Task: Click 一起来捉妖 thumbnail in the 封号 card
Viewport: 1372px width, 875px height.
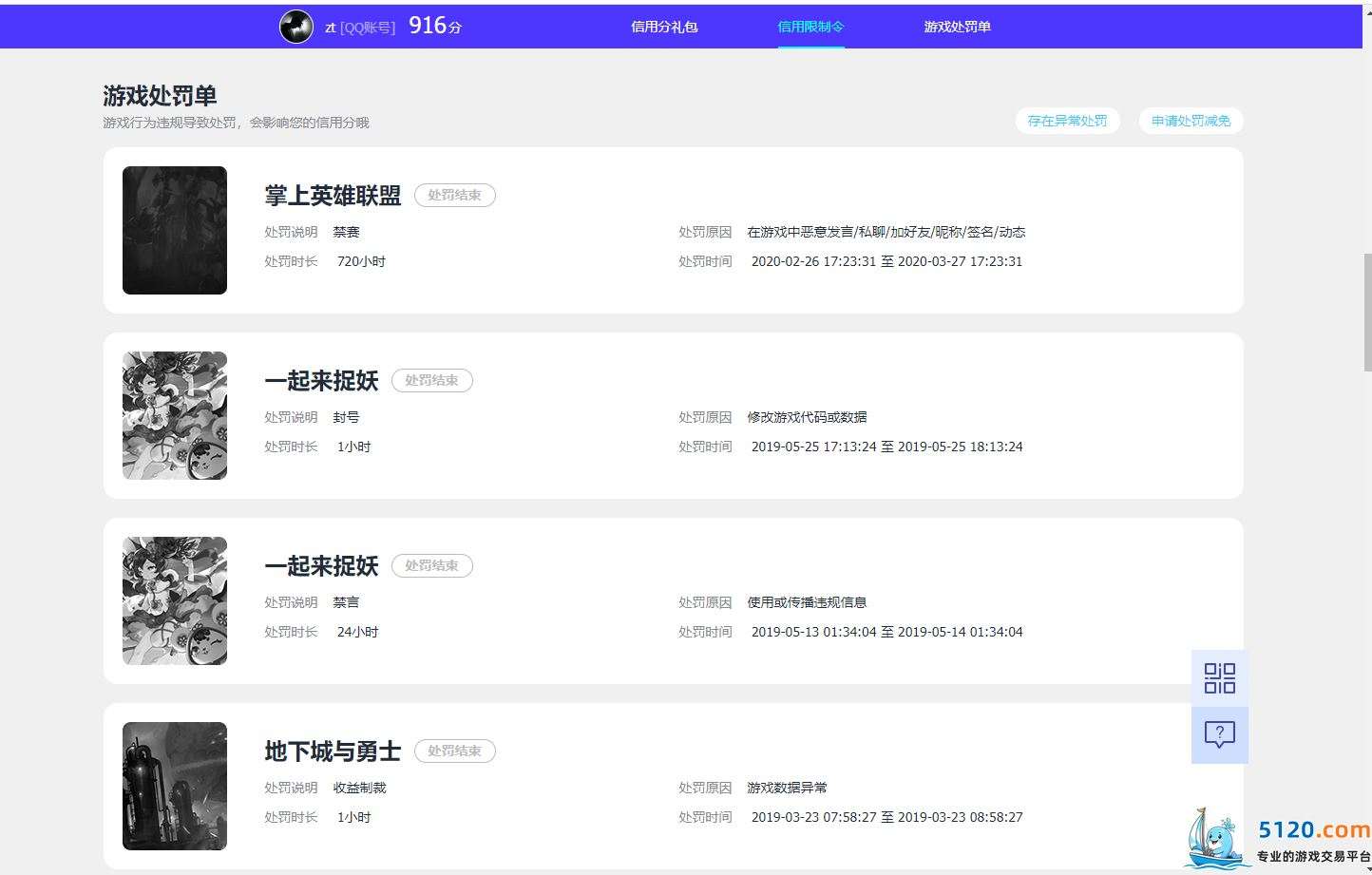Action: click(x=175, y=415)
